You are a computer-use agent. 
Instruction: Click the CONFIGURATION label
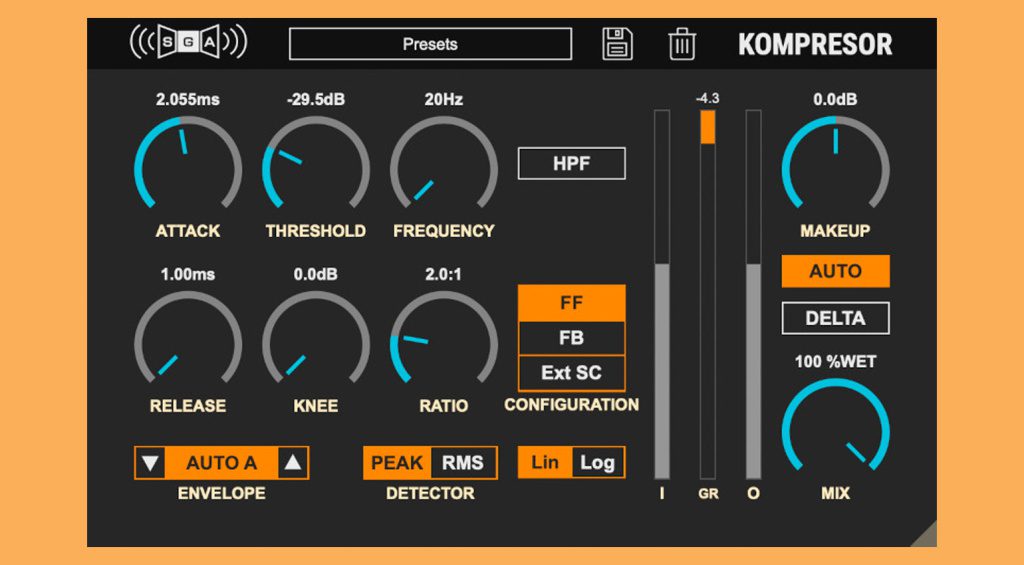(571, 405)
